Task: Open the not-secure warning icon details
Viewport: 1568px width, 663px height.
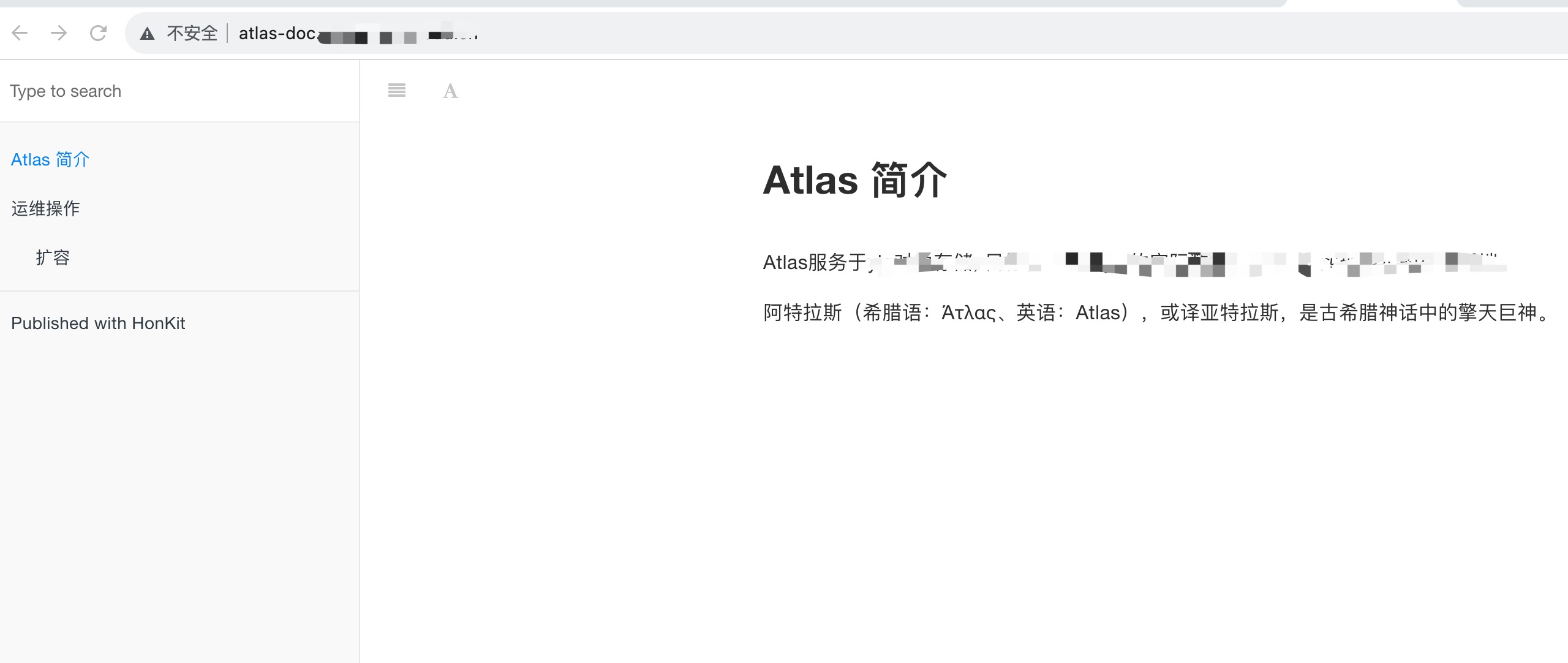Action: click(x=147, y=34)
